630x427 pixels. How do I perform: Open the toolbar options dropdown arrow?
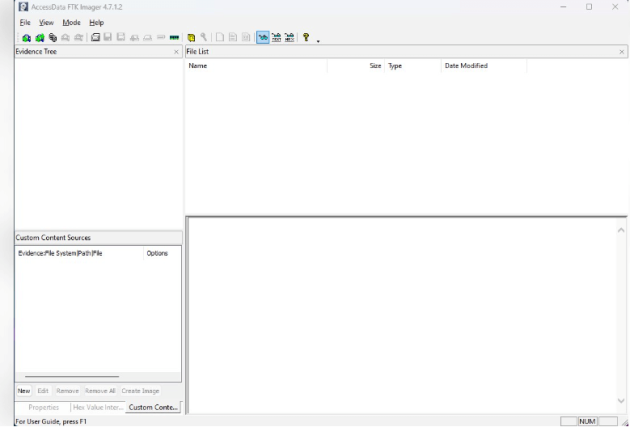tap(318, 41)
